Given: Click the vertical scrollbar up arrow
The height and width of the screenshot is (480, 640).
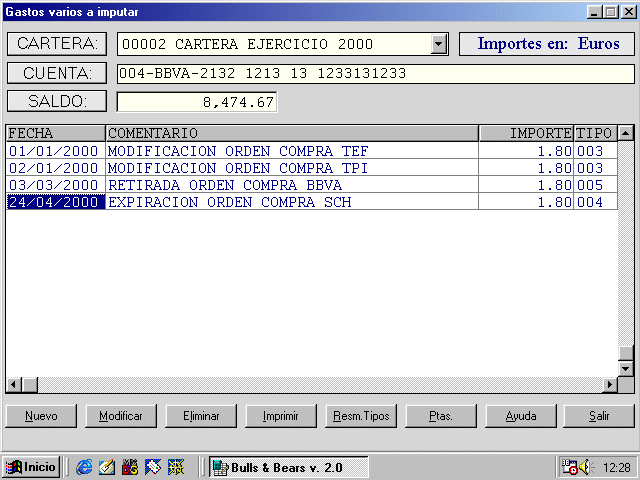Looking at the screenshot, I should click(x=626, y=133).
